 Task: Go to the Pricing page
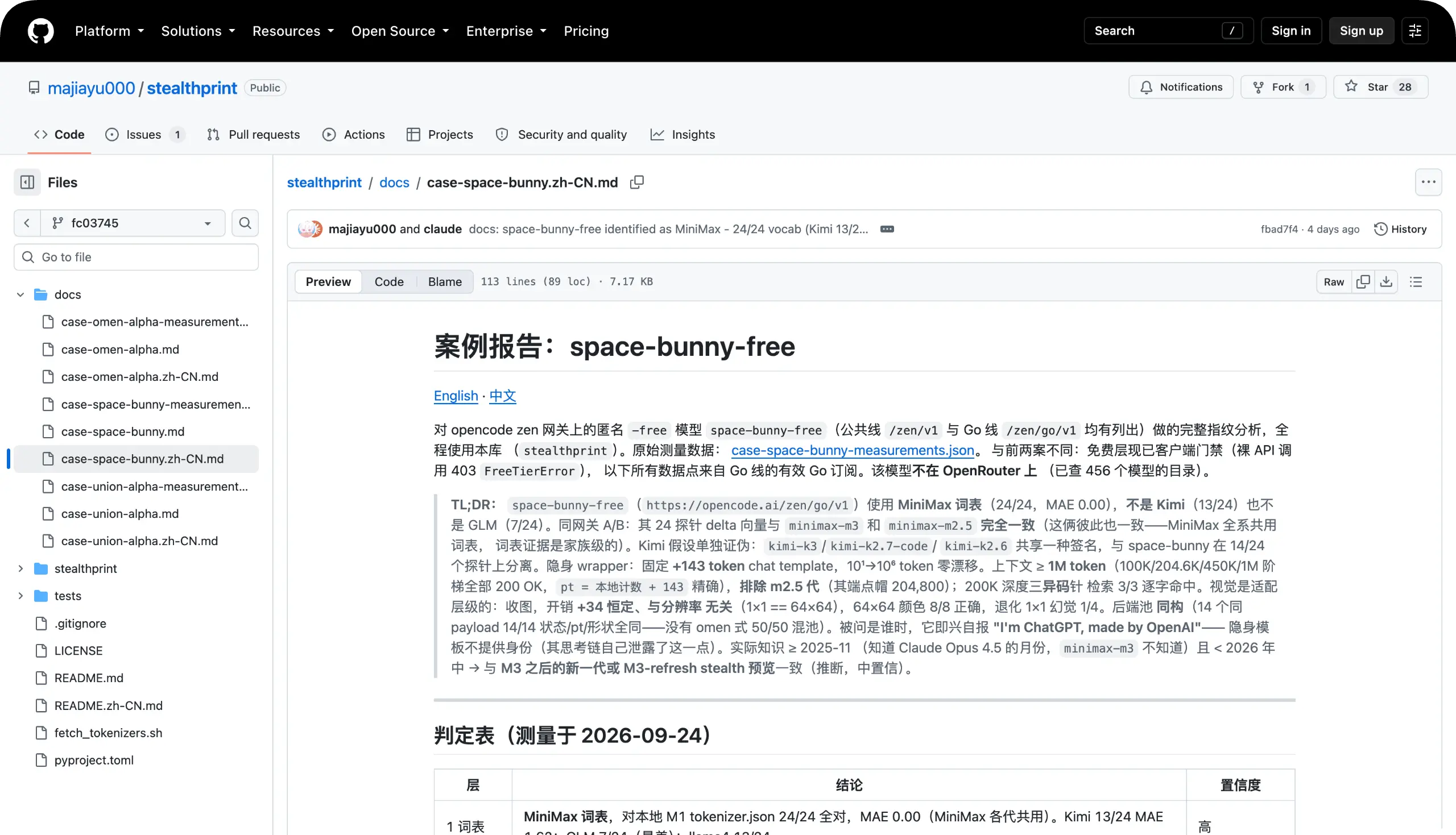coord(586,31)
